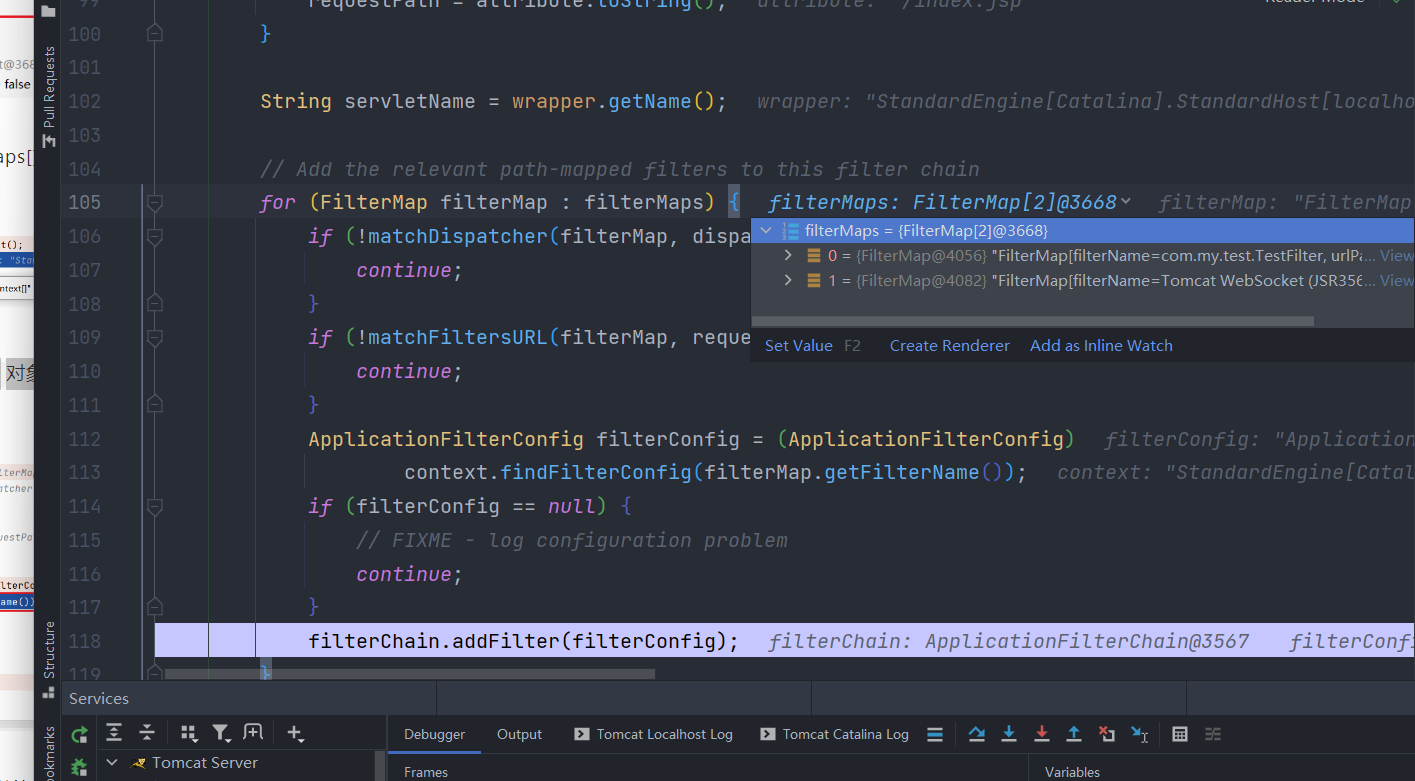This screenshot has width=1415, height=781.
Task: Open the Tomcat Catalina Log tab
Action: click(835, 734)
